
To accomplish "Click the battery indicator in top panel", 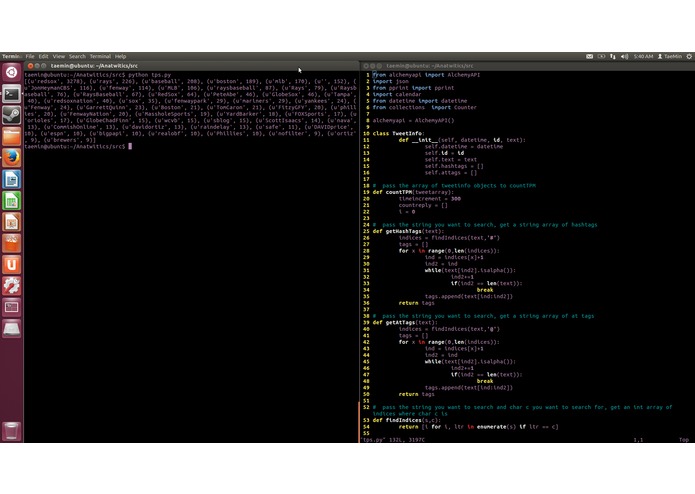I will click(601, 56).
